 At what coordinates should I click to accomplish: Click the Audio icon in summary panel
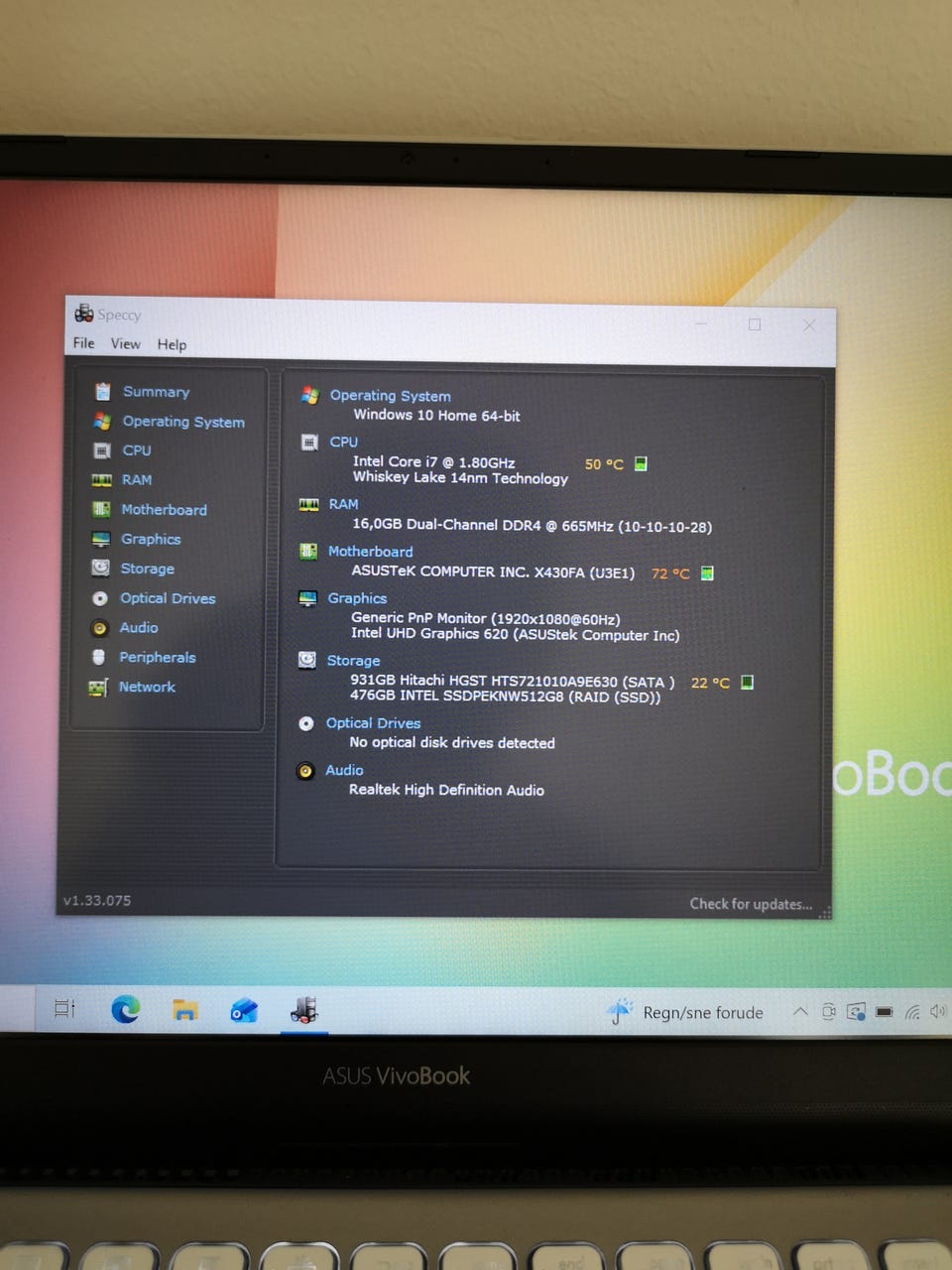pyautogui.click(x=305, y=770)
